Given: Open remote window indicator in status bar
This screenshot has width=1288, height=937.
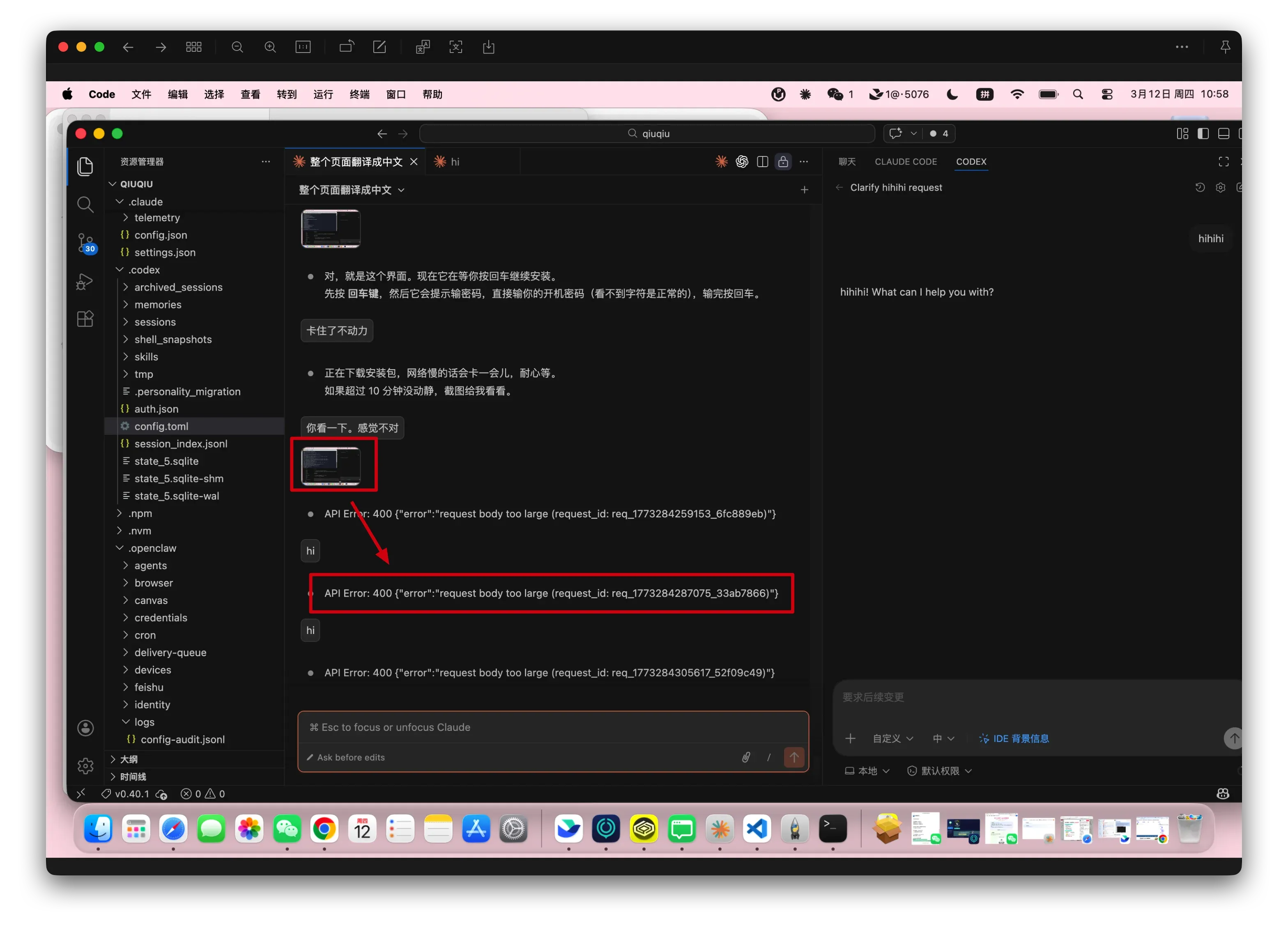Looking at the screenshot, I should [x=81, y=793].
